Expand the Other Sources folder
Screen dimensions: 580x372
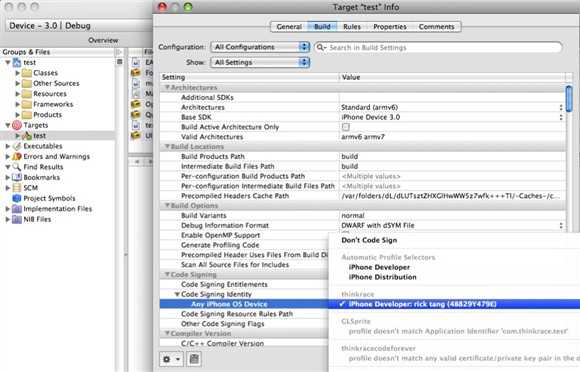point(17,84)
